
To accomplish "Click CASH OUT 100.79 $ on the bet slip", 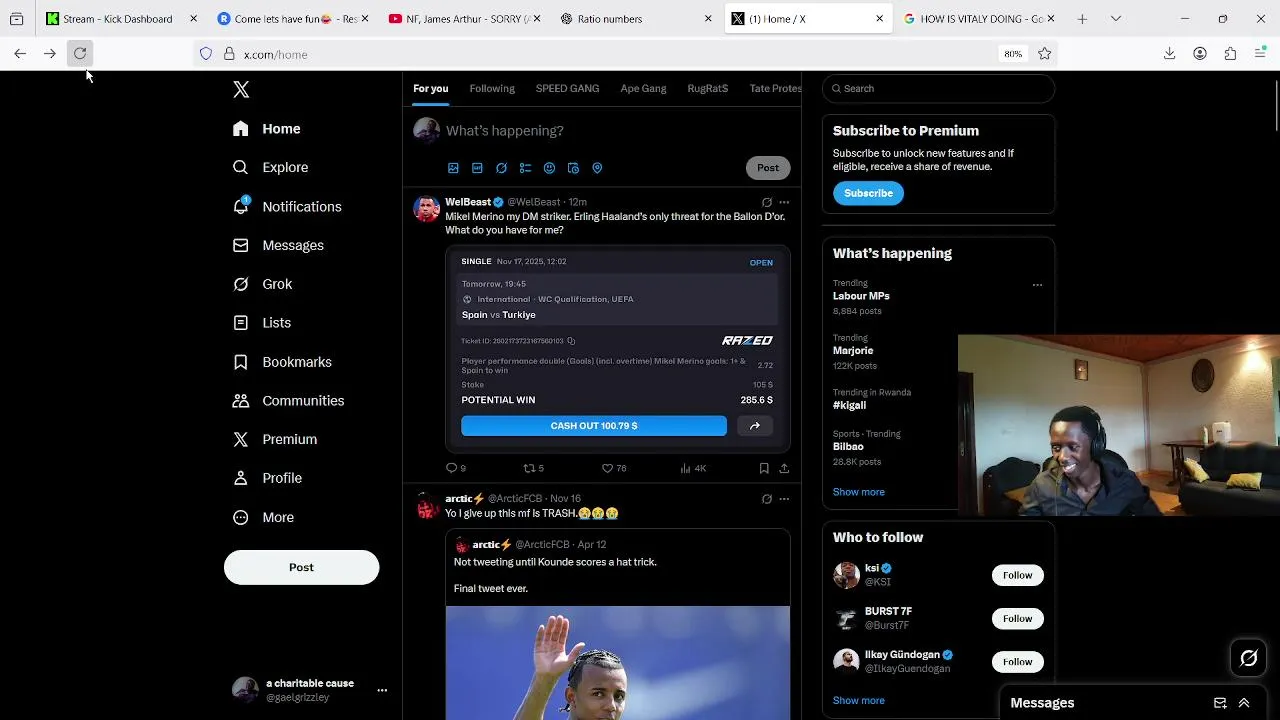I will click(594, 426).
